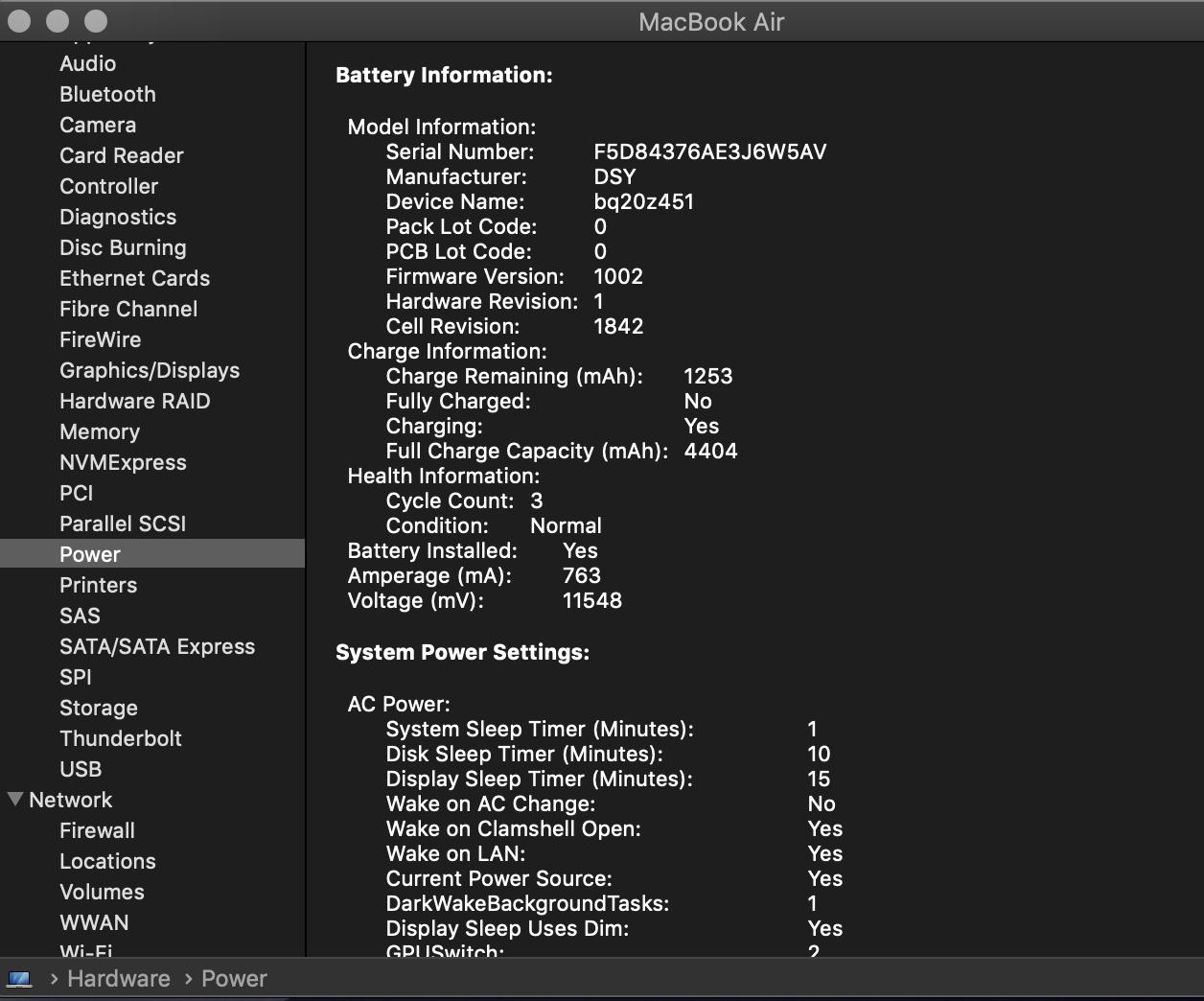Click the Manufacturer value DSY
Viewport: 1204px width, 1001px height.
coord(614,176)
